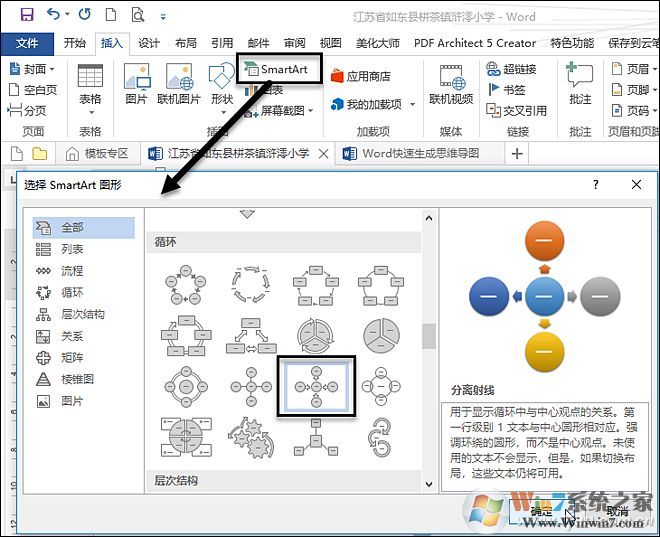Select 层次结构 category in SmartArt list
This screenshot has height=537, width=660.
point(81,314)
